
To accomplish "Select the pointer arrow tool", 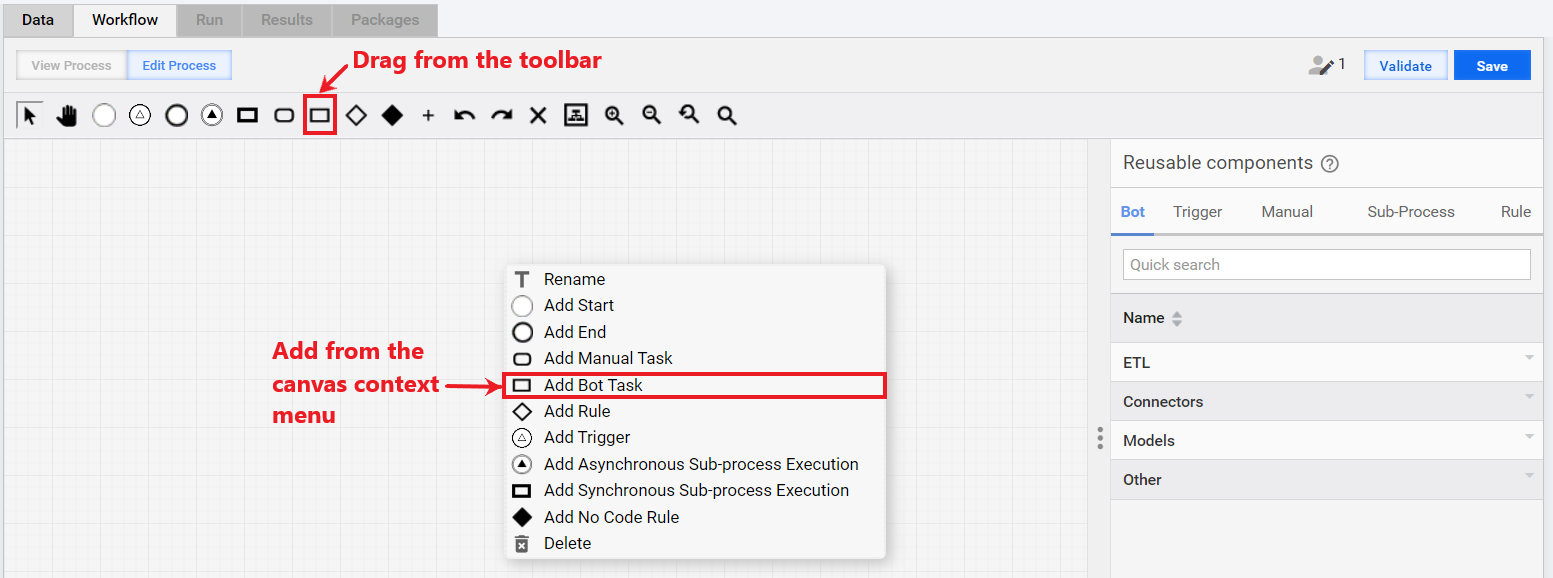I will pyautogui.click(x=29, y=116).
